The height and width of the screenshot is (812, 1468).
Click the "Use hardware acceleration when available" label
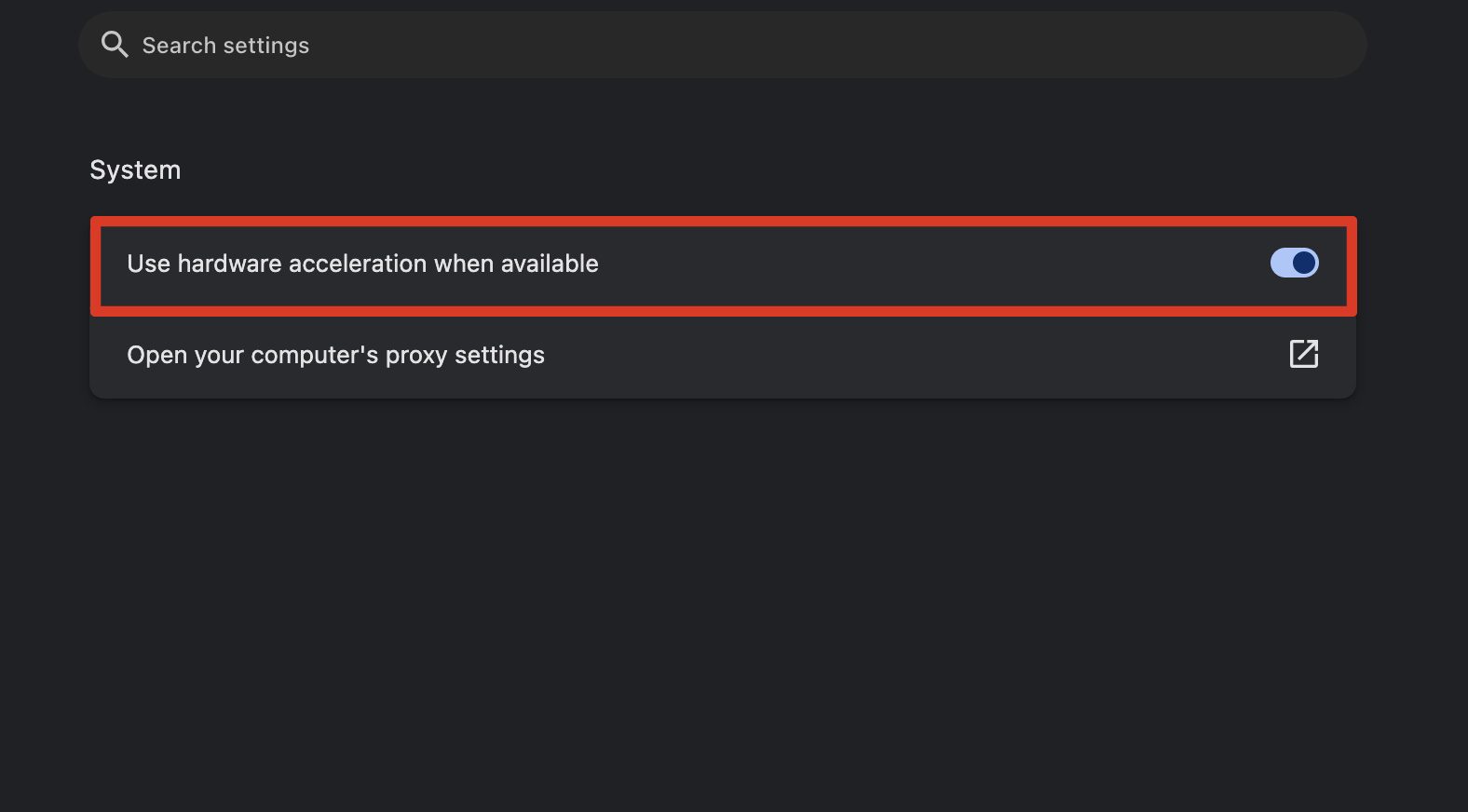(362, 264)
